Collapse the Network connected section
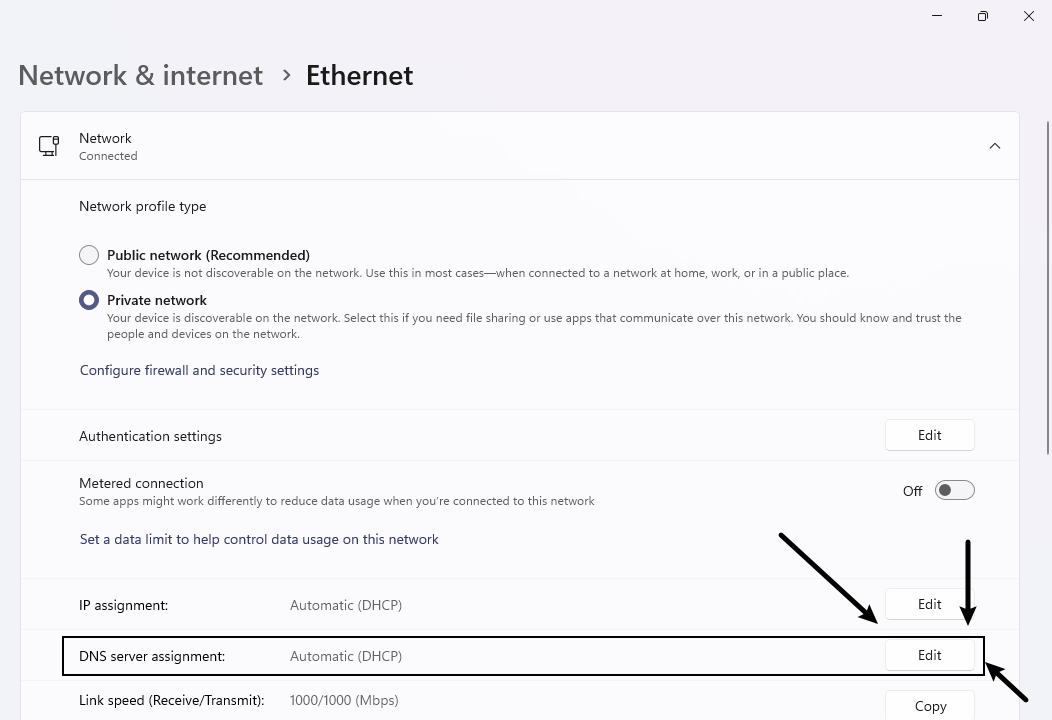This screenshot has height=720, width=1052. (x=995, y=145)
